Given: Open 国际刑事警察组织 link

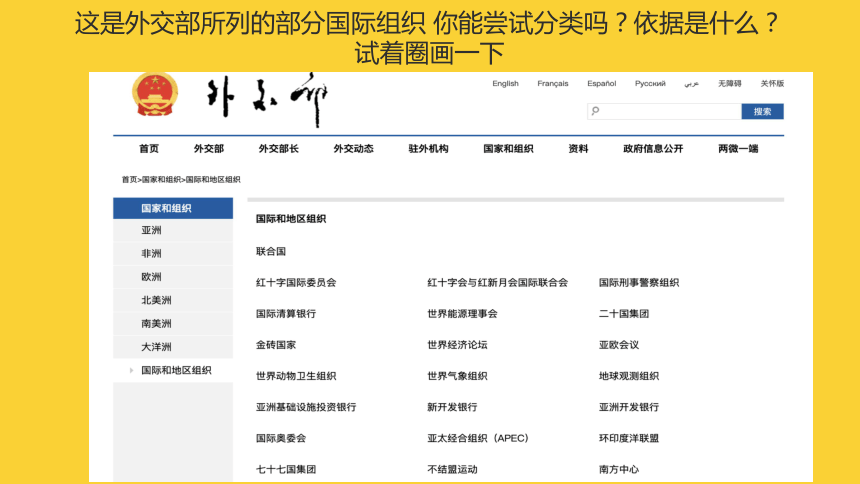Looking at the screenshot, I should click(x=639, y=283).
